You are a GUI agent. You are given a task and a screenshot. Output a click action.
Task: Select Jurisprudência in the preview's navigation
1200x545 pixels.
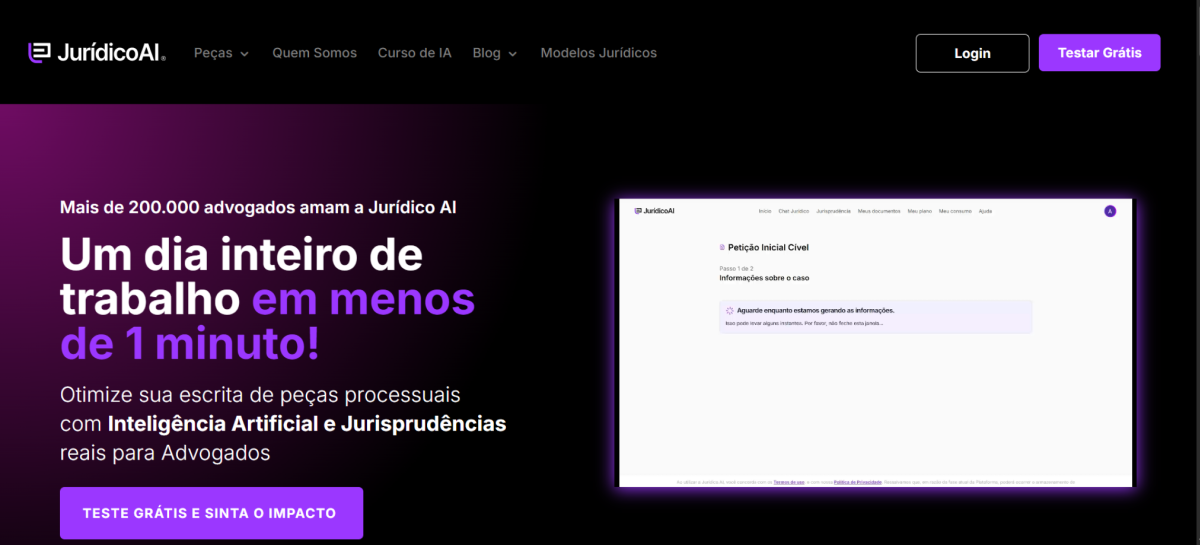pos(833,211)
